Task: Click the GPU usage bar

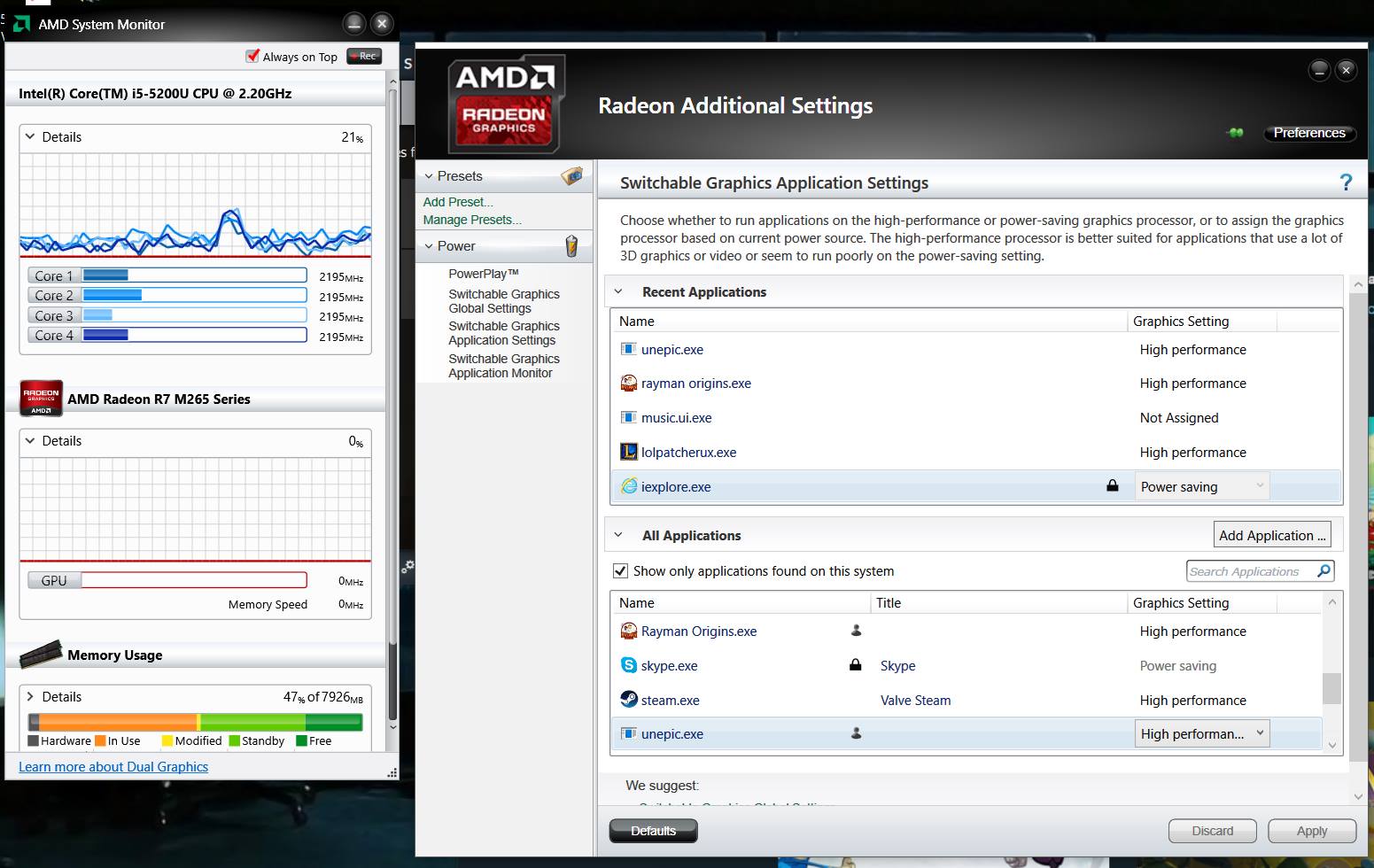Action: click(x=194, y=580)
